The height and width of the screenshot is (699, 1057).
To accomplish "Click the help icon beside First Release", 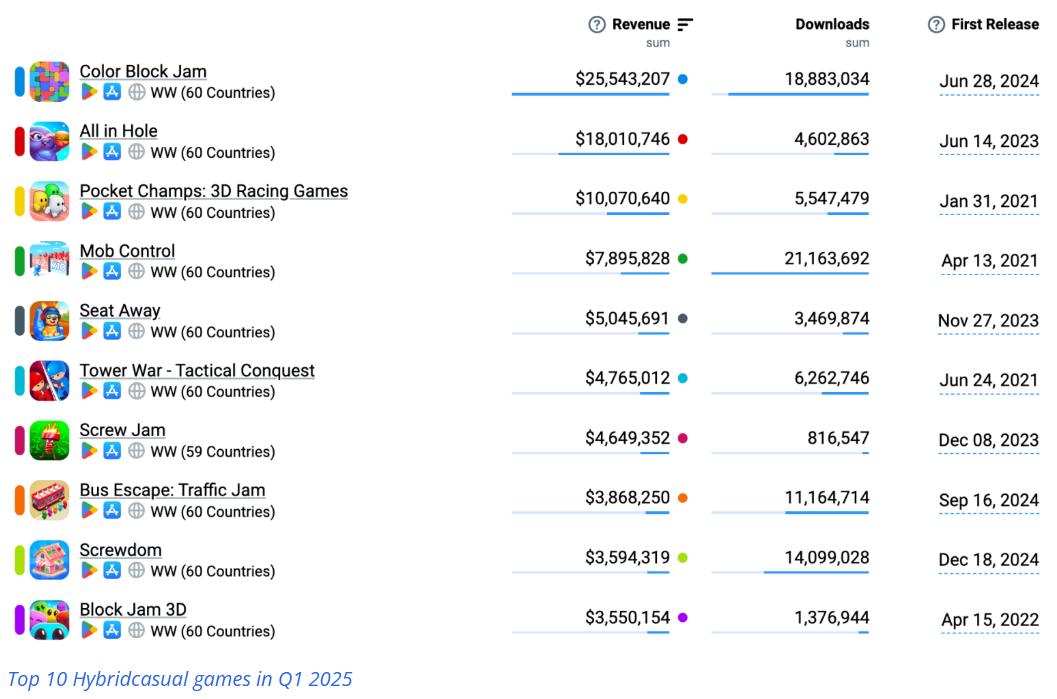I will click(x=936, y=25).
